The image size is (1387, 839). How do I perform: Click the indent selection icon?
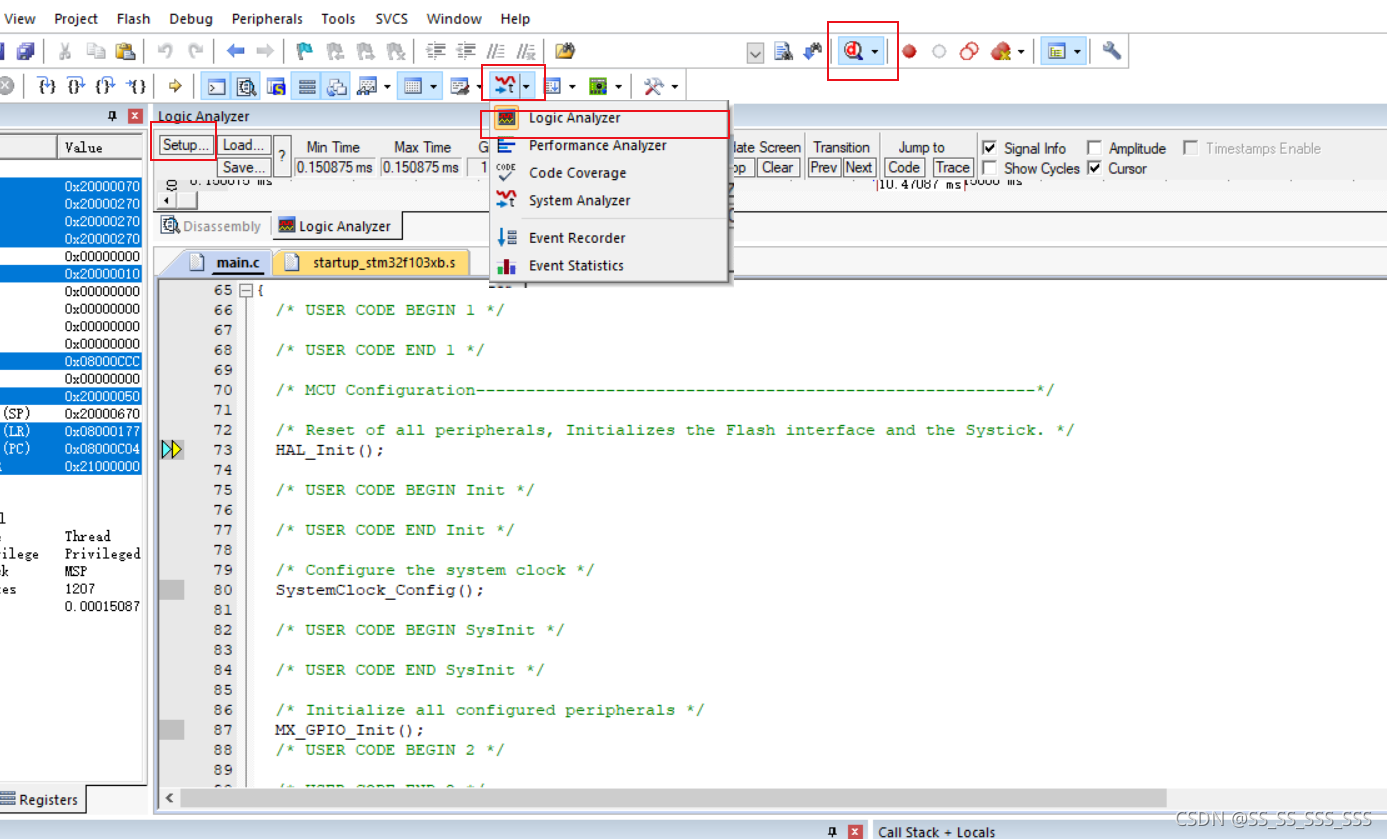tap(435, 51)
